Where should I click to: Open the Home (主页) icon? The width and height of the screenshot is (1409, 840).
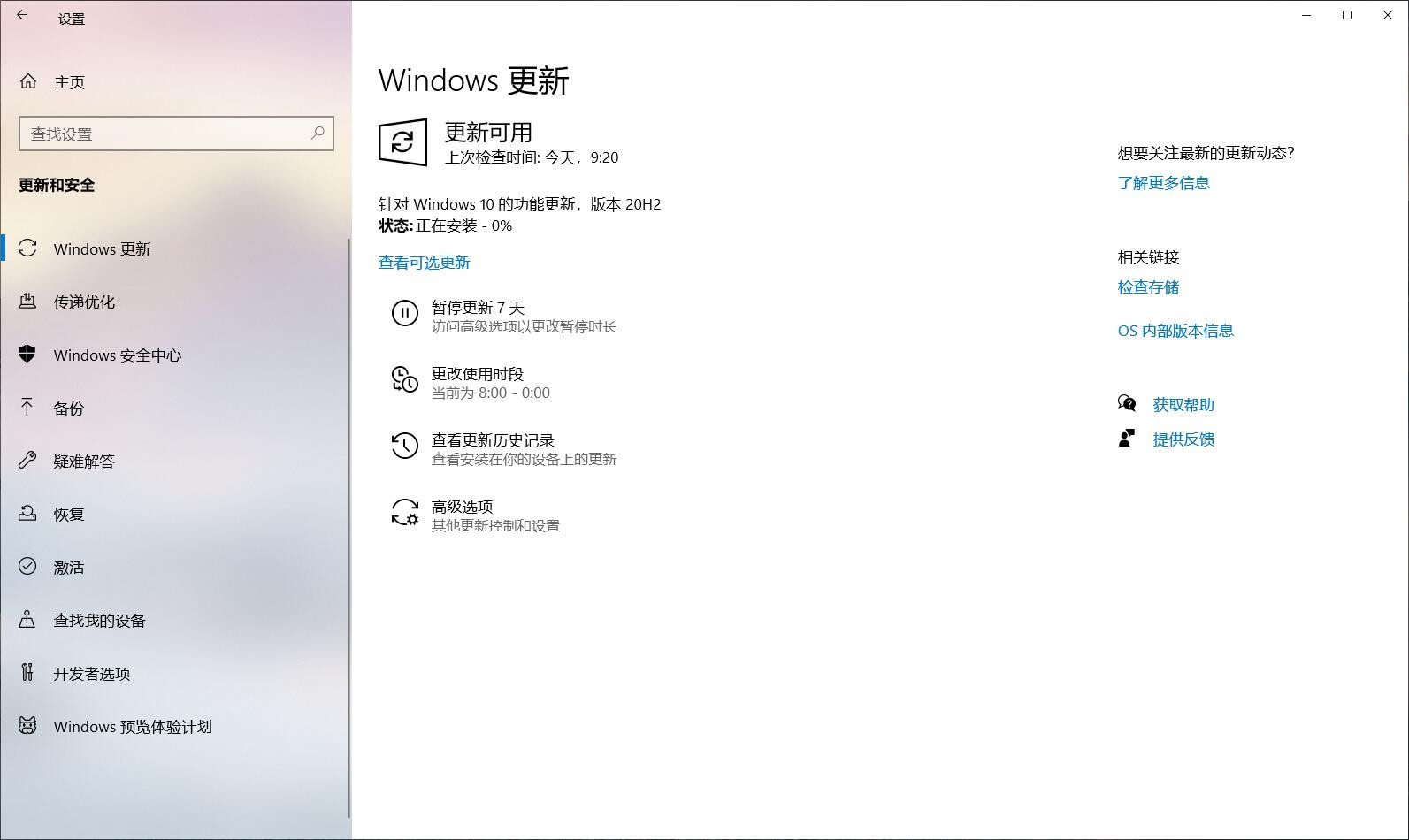[28, 81]
